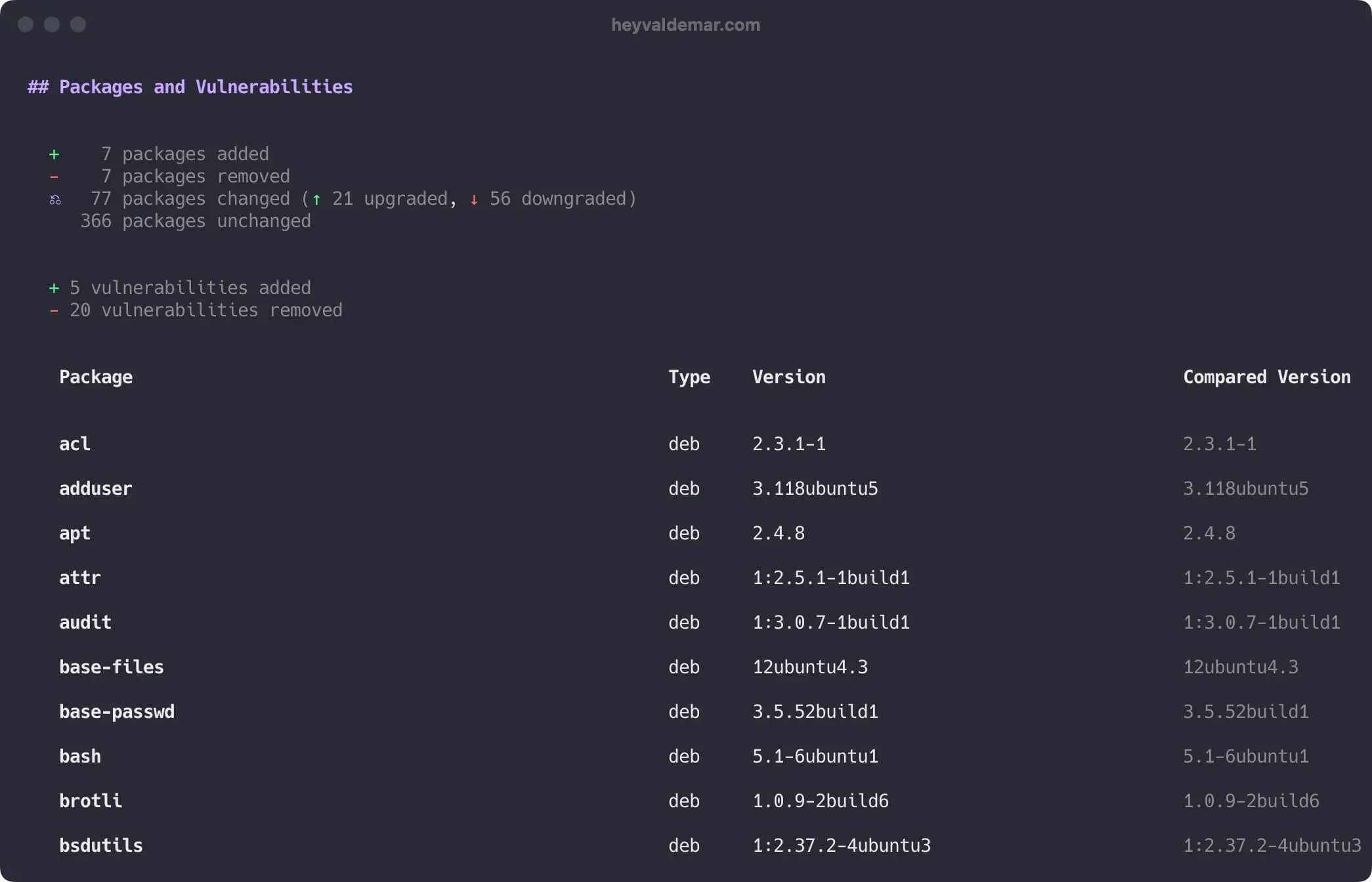Click apt version '2.4.8' in Version column
The height and width of the screenshot is (882, 1372).
[x=779, y=534]
